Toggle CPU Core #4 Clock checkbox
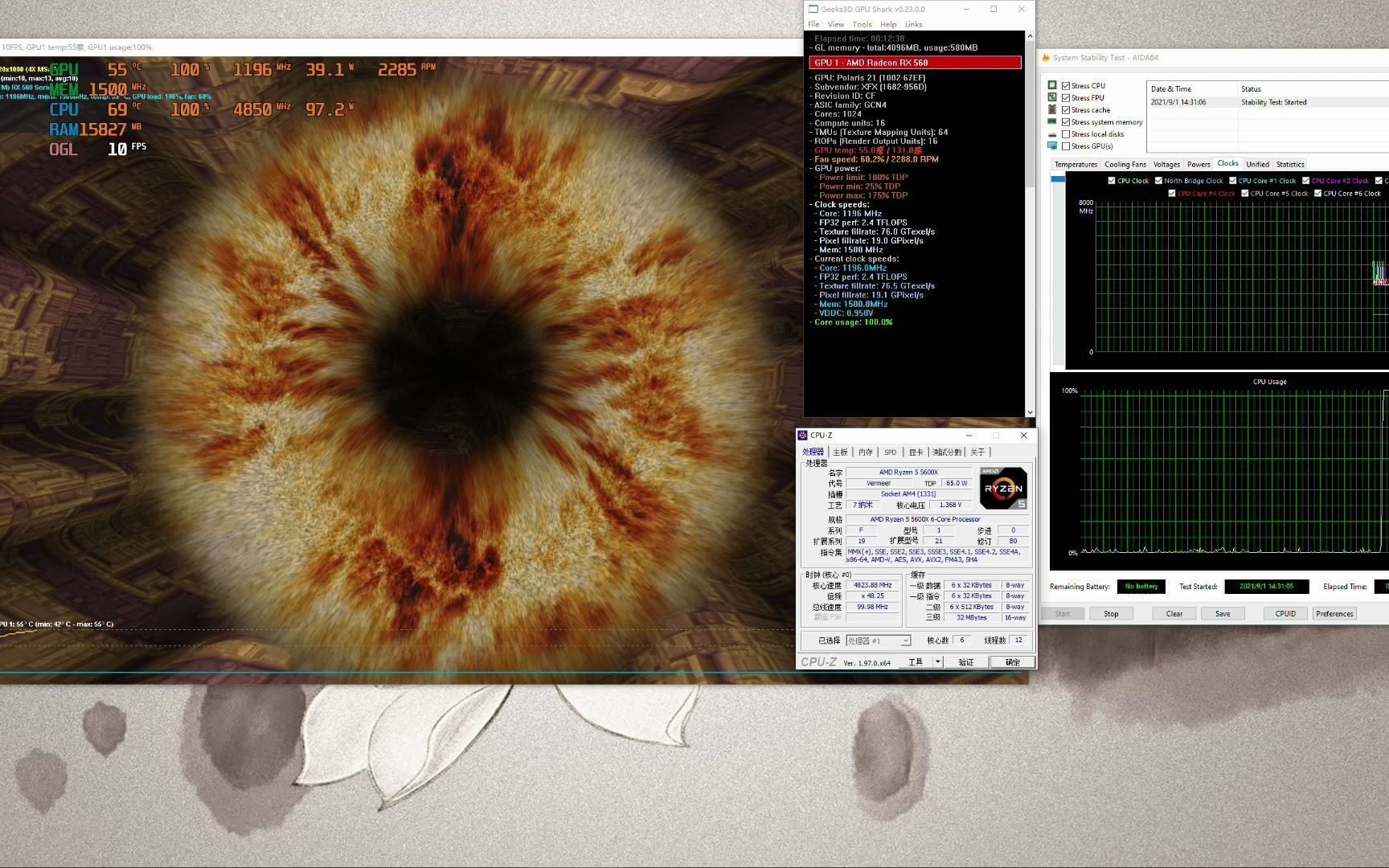Image resolution: width=1389 pixels, height=868 pixels. tap(1172, 193)
